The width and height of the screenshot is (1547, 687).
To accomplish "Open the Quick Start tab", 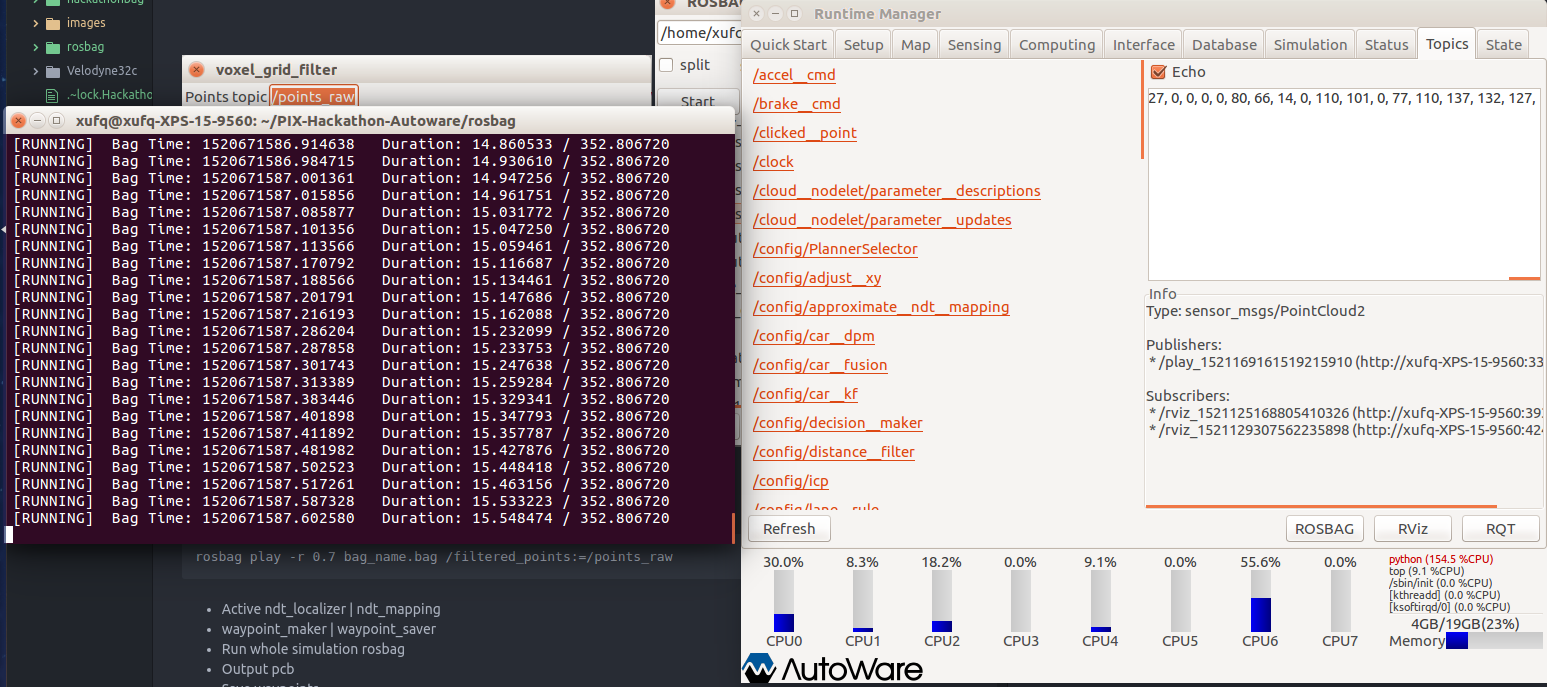I will click(788, 45).
